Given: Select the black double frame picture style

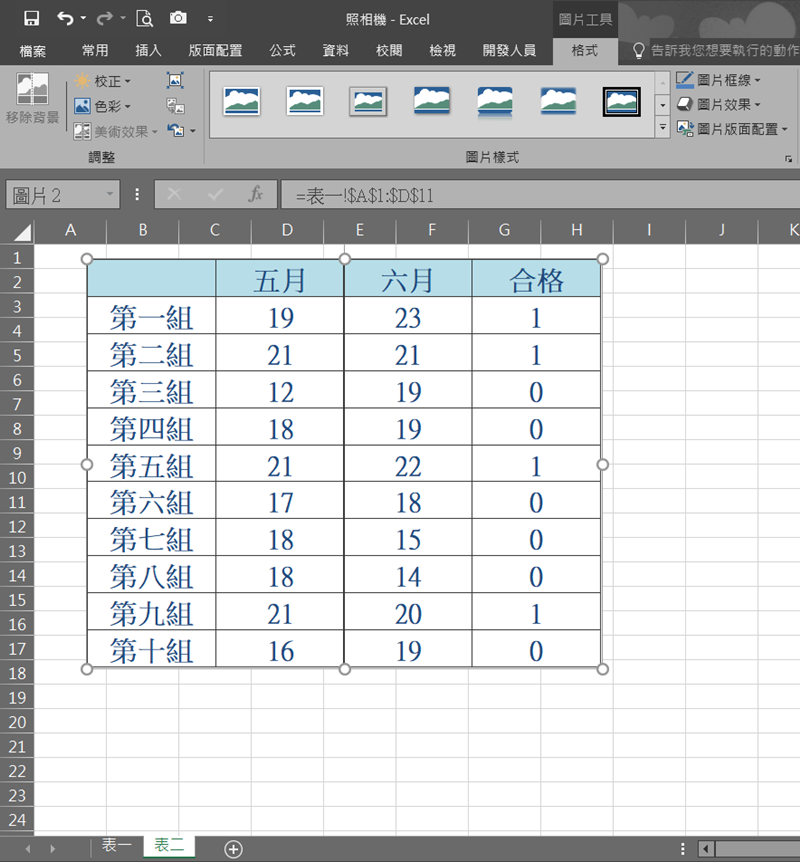Looking at the screenshot, I should point(621,100).
